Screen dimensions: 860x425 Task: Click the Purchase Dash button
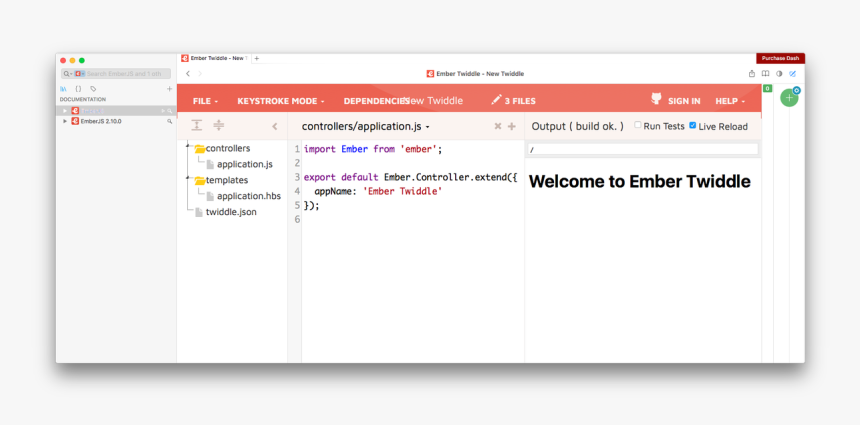click(780, 58)
